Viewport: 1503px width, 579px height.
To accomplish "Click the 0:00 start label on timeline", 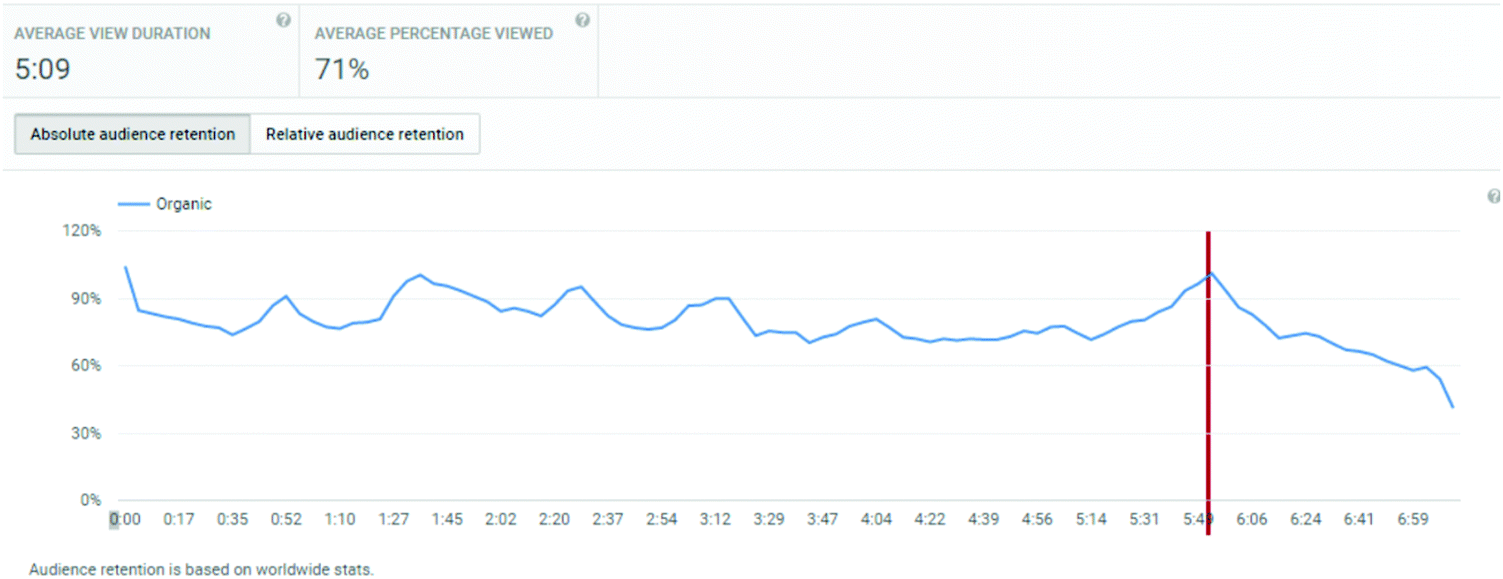I will click(x=125, y=519).
